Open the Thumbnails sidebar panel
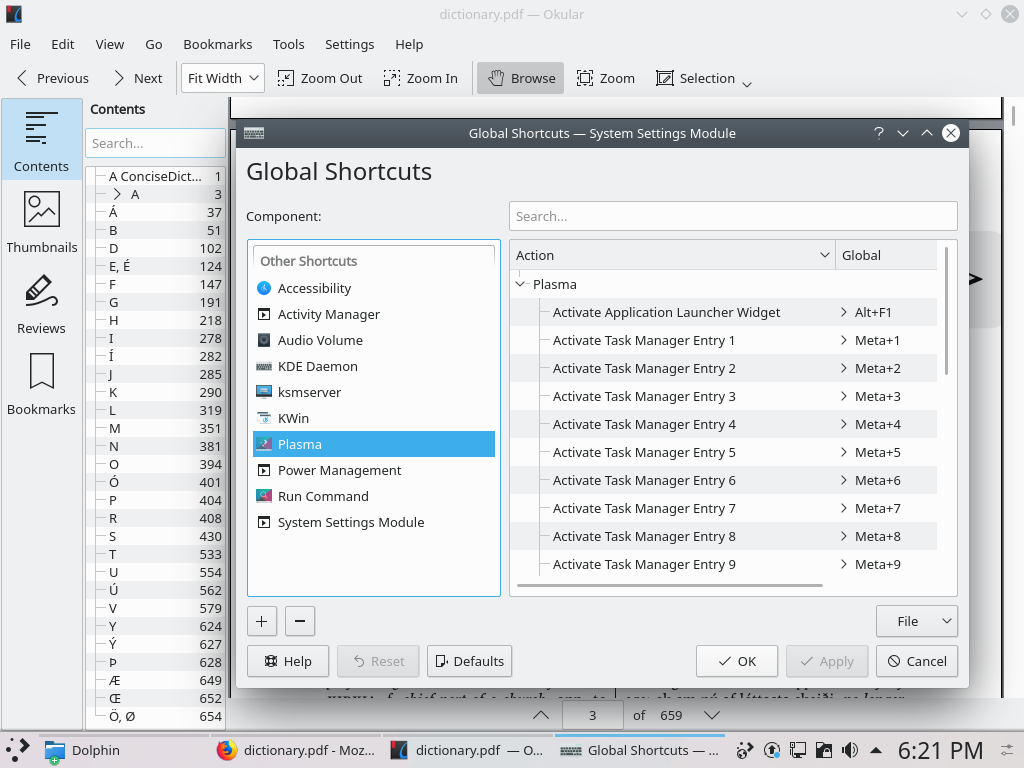The image size is (1024, 768). 41,222
